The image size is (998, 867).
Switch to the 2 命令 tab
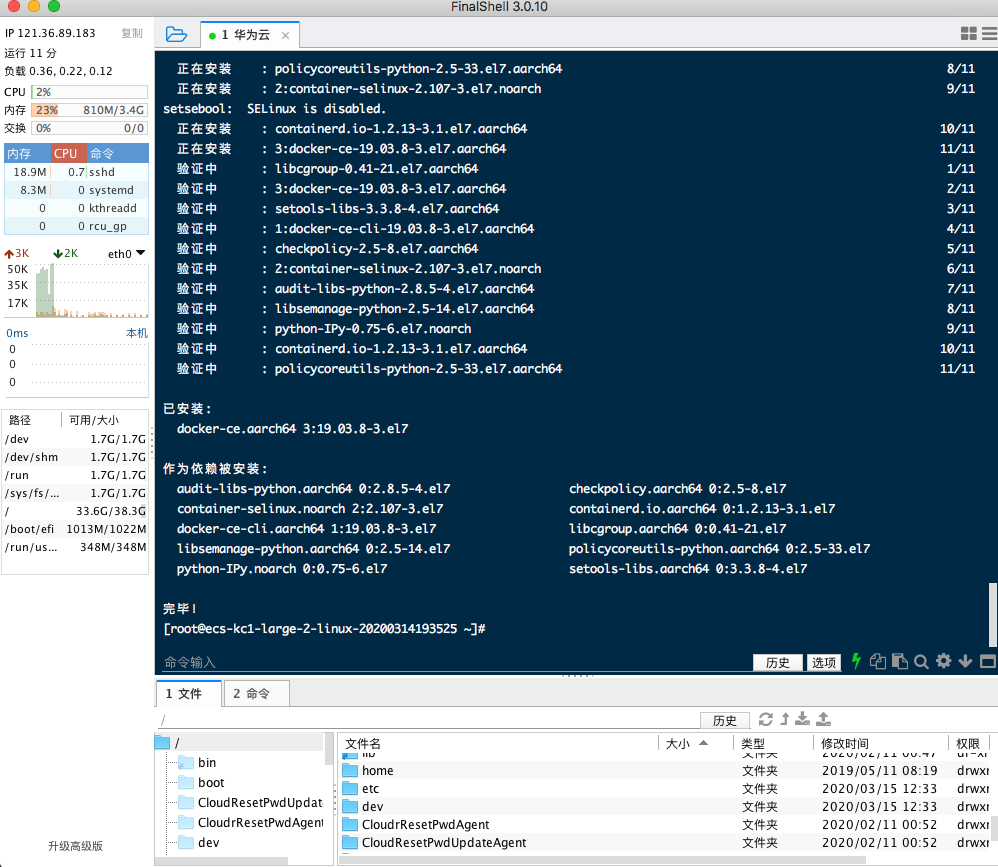[257, 693]
